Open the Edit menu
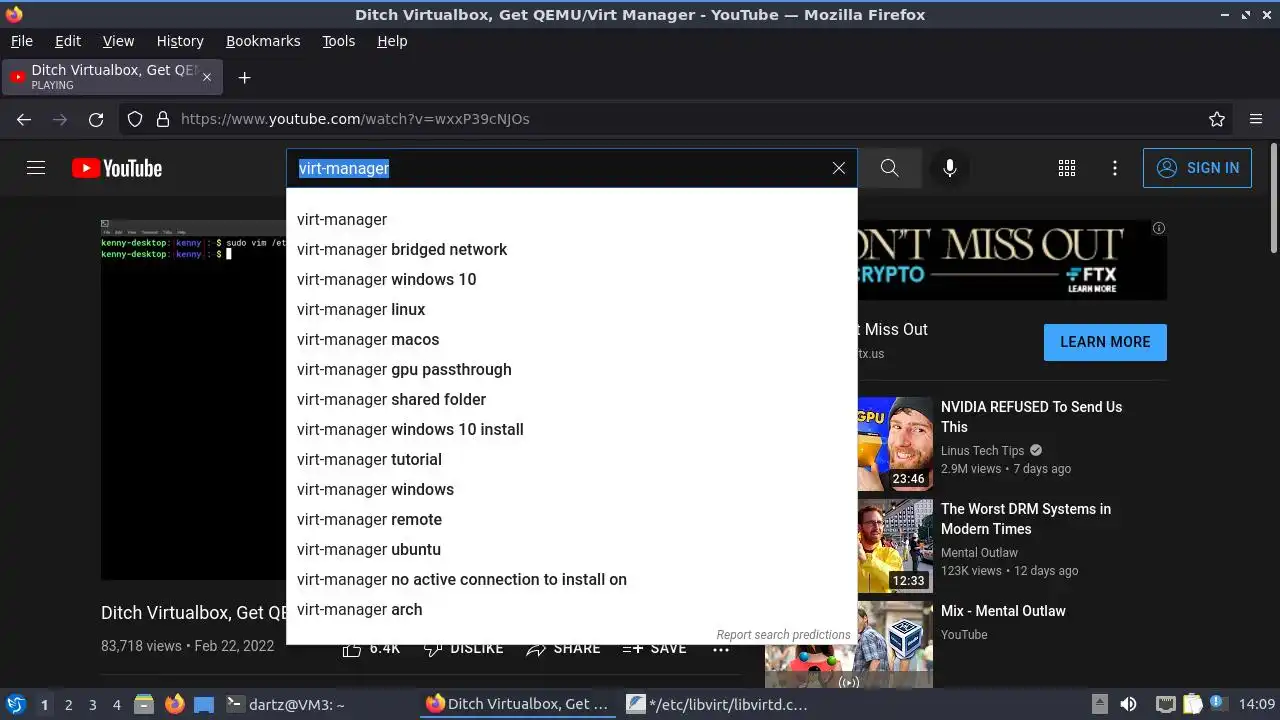This screenshot has width=1280, height=720. click(x=68, y=41)
